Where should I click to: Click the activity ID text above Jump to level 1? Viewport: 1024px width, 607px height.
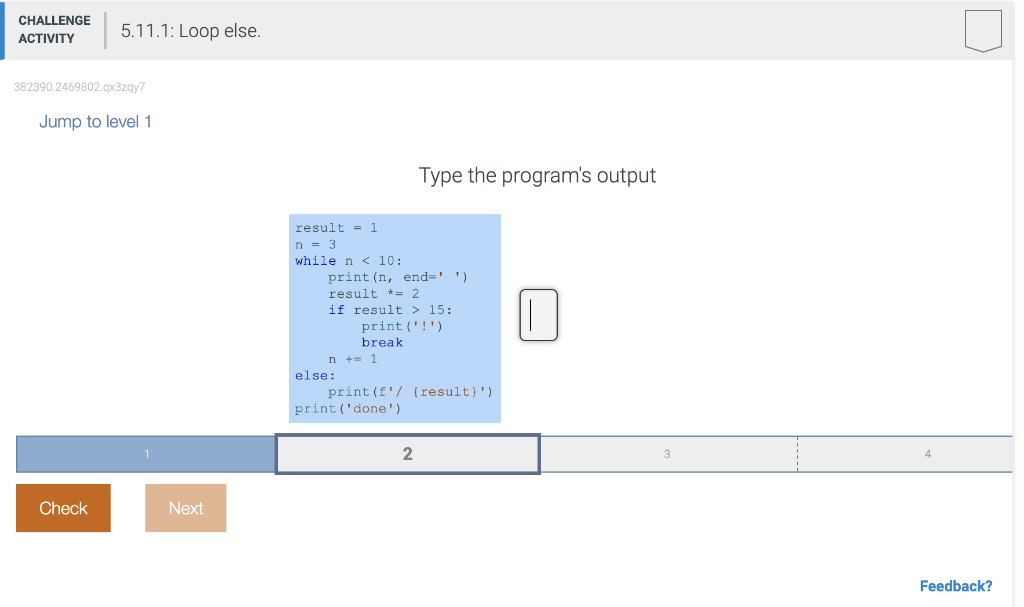coord(79,87)
